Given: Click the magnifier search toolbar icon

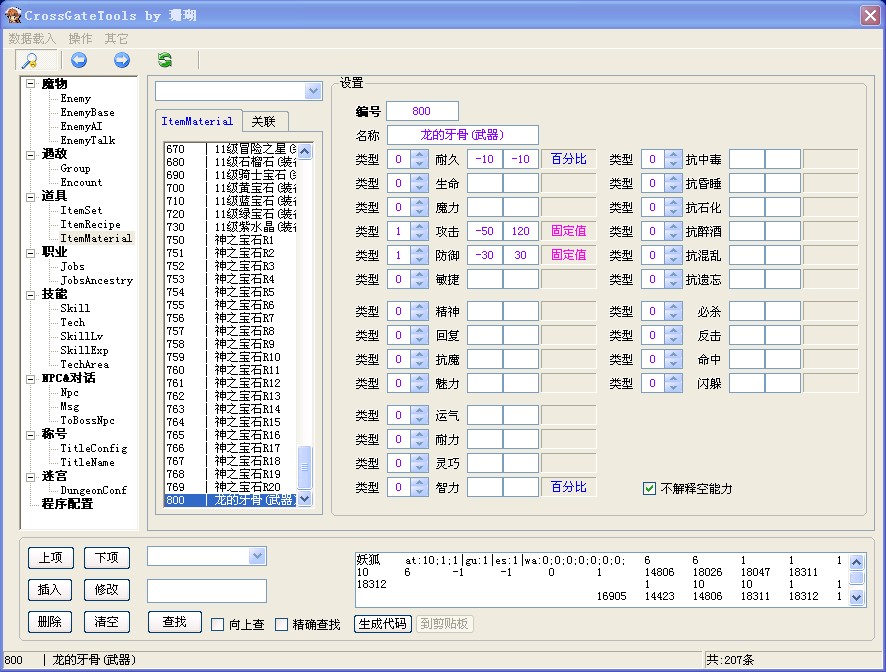Looking at the screenshot, I should pyautogui.click(x=30, y=61).
